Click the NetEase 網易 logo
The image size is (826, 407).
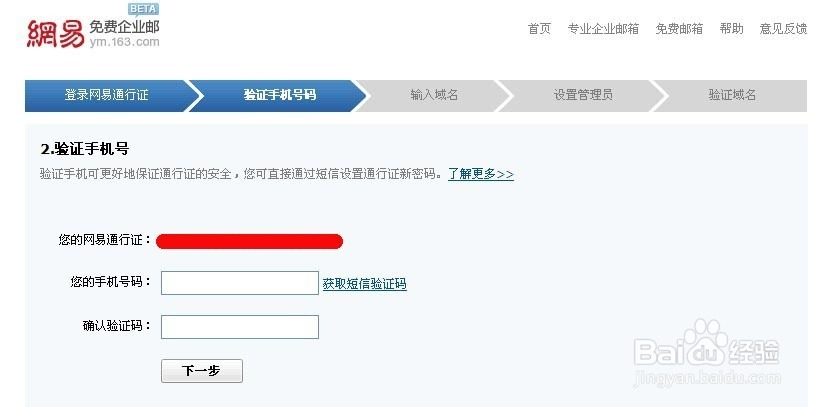tap(55, 34)
